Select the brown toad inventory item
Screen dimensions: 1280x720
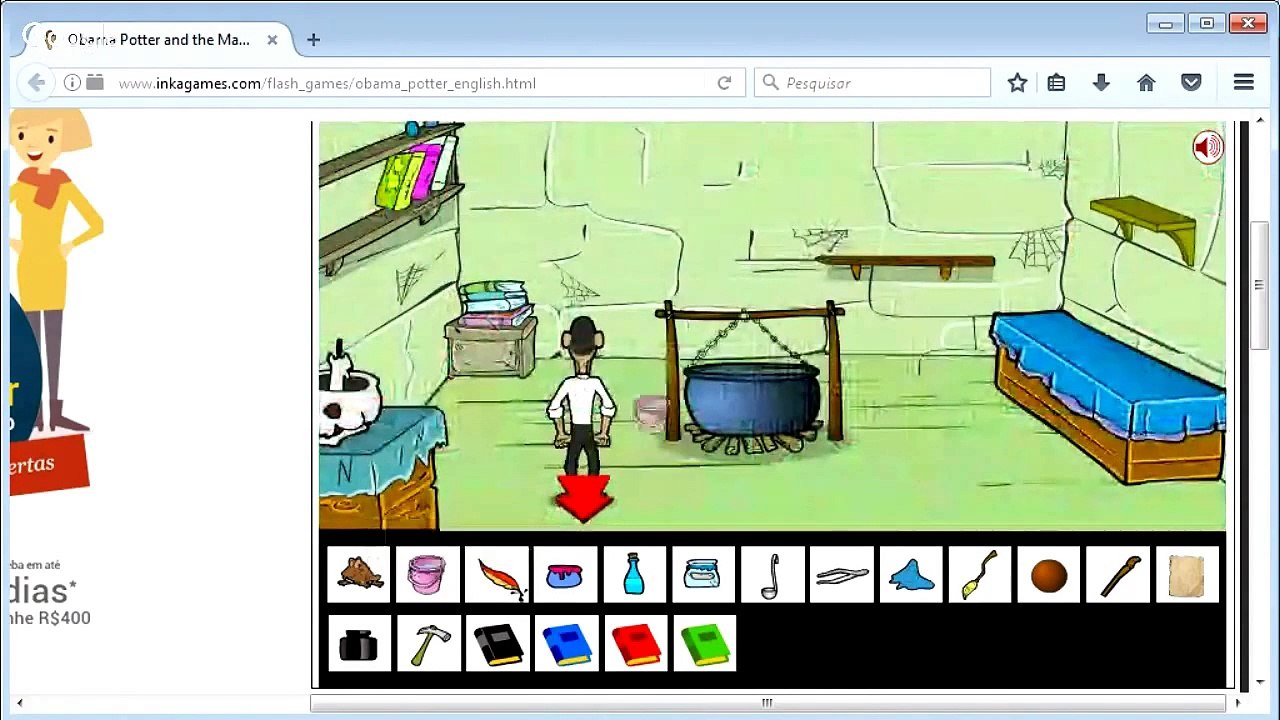click(x=359, y=574)
